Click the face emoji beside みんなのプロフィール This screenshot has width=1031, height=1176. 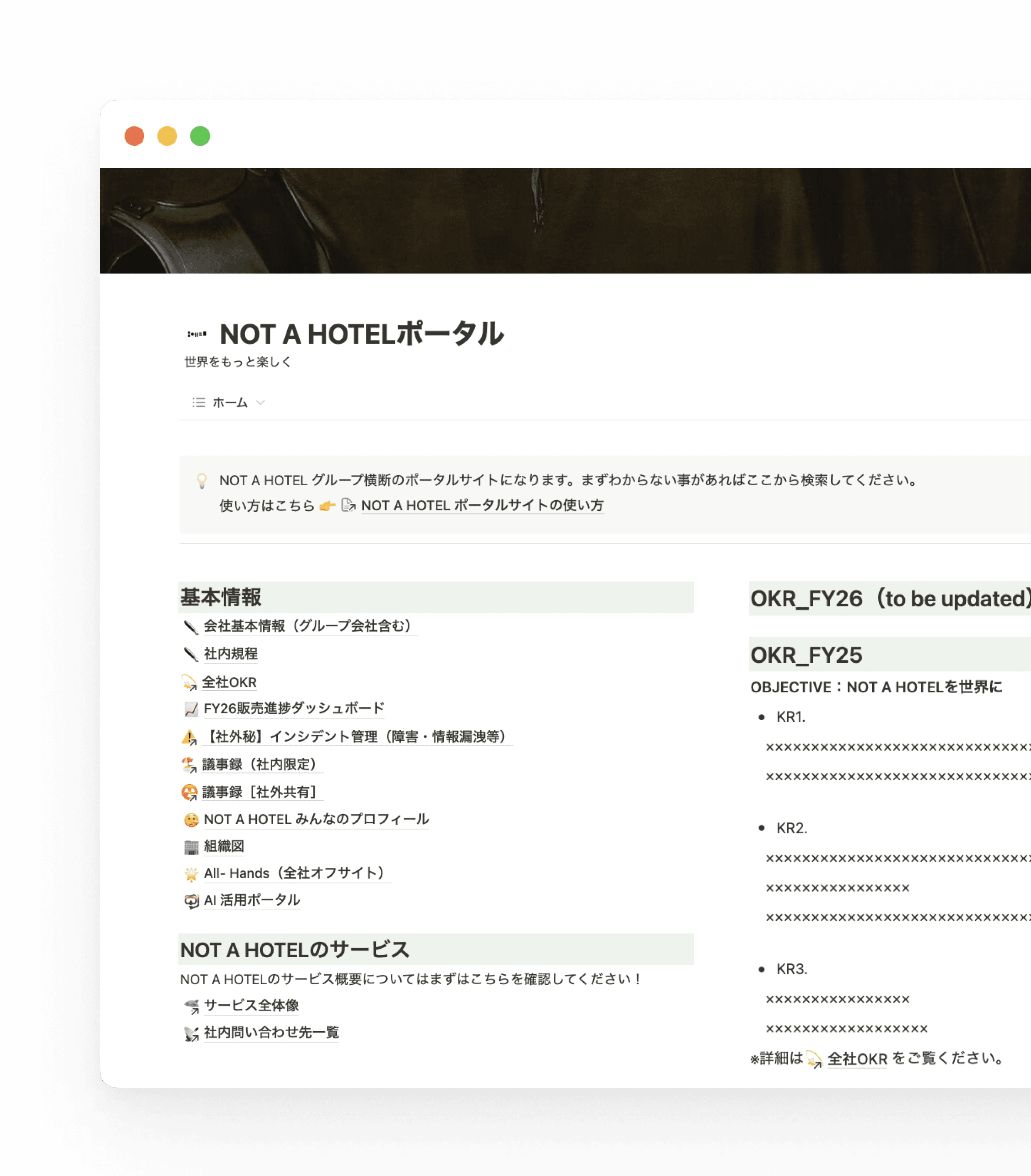pos(190,819)
